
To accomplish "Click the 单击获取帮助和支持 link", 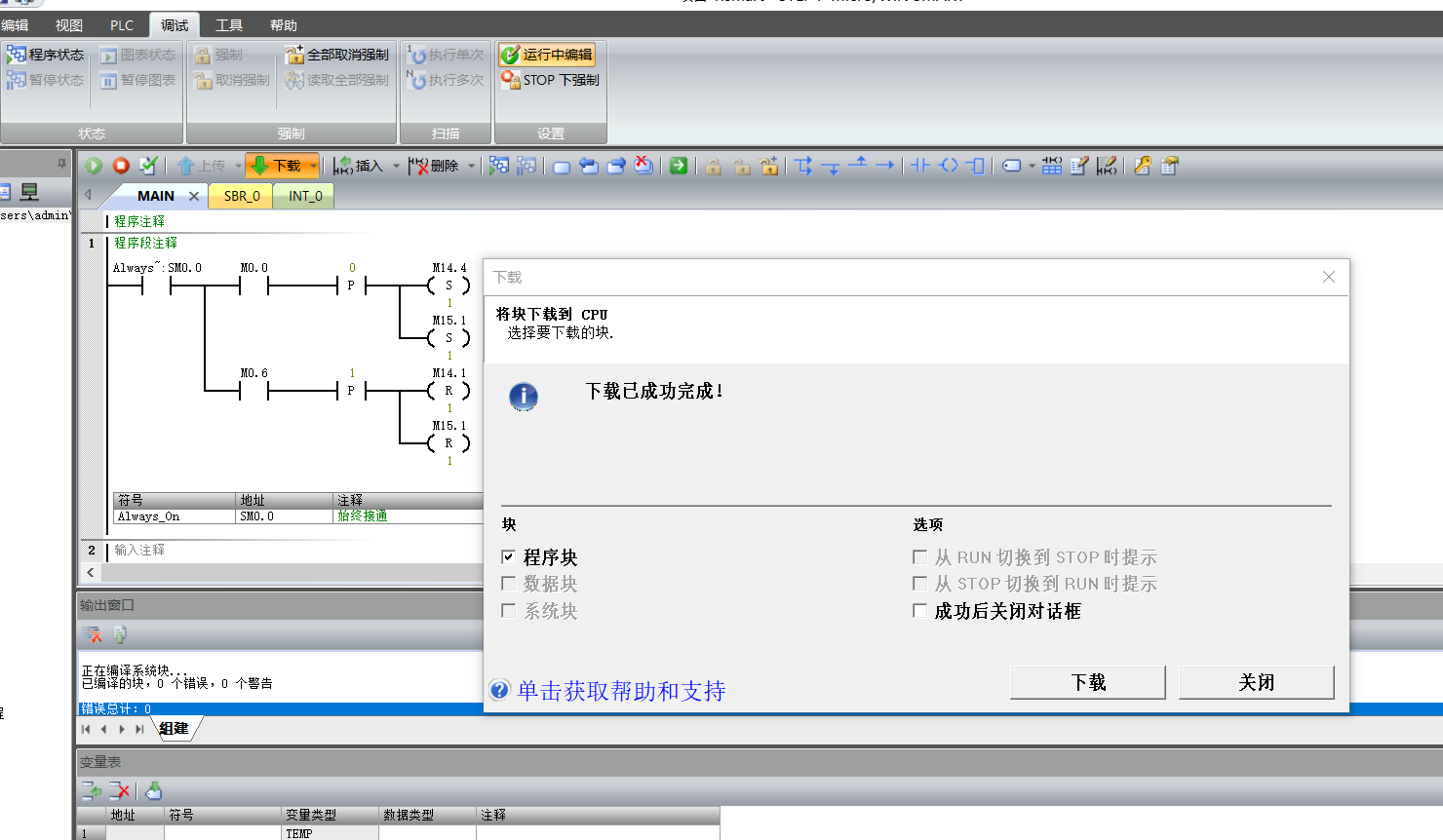I will (x=621, y=691).
